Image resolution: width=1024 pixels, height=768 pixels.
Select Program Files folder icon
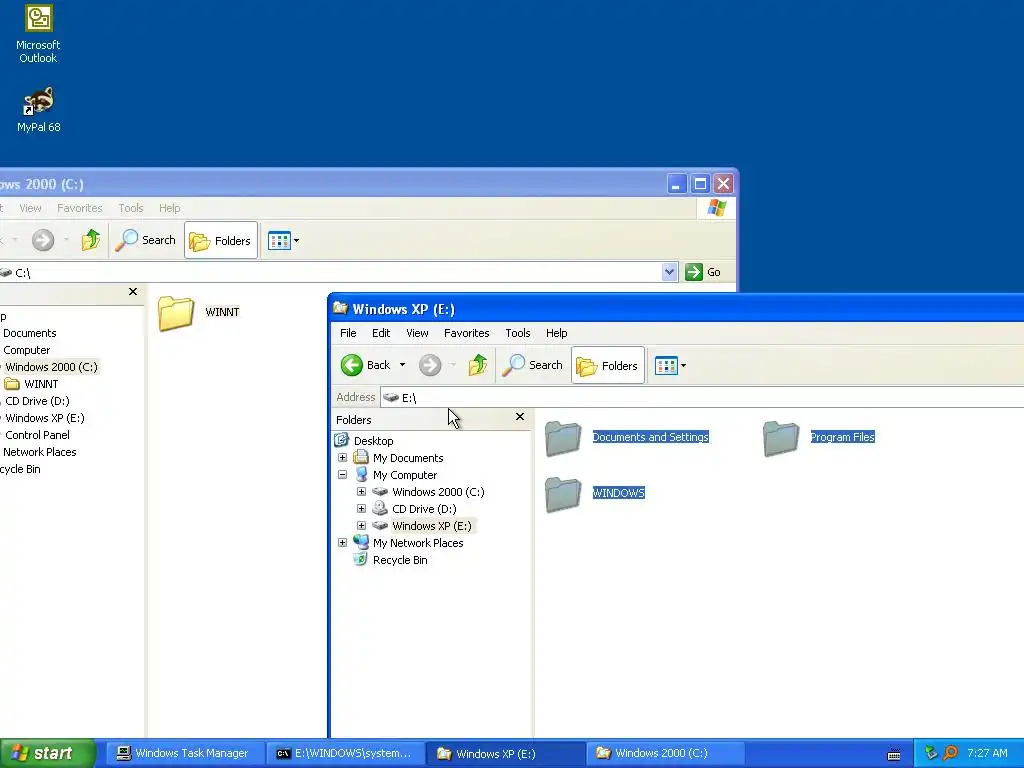[x=781, y=438]
